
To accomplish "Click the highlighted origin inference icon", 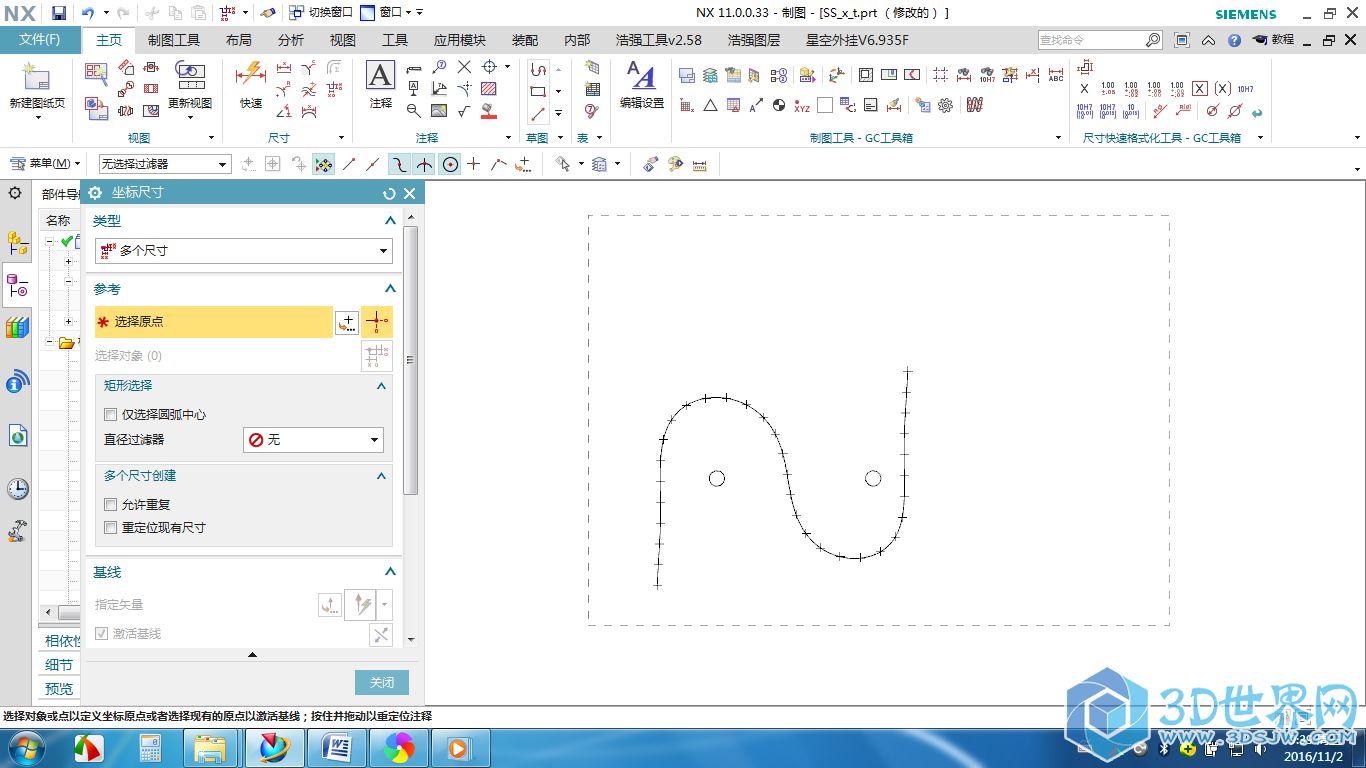I will (x=376, y=322).
